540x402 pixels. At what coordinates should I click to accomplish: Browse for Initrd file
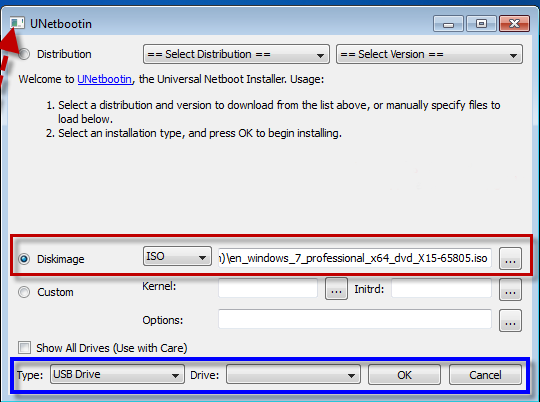click(510, 290)
